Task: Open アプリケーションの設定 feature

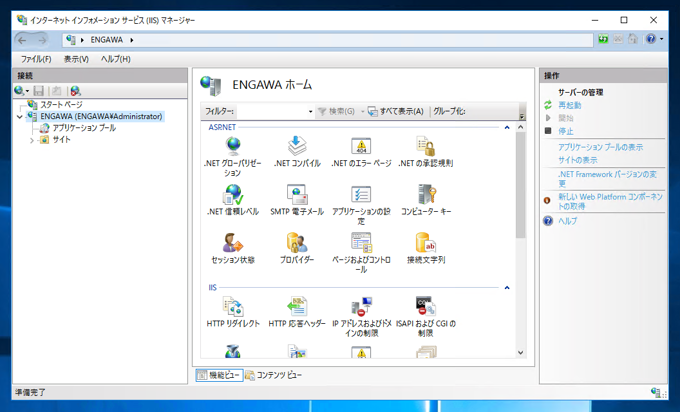Action: 361,205
